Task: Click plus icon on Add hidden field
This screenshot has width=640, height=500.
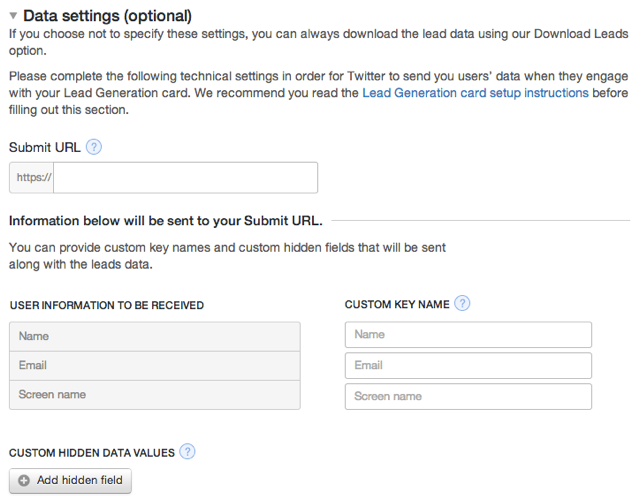Action: [24, 480]
